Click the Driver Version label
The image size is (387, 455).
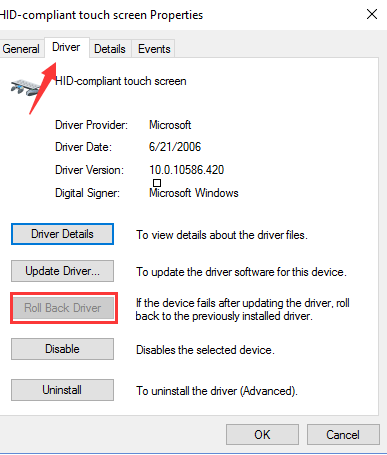tap(89, 170)
